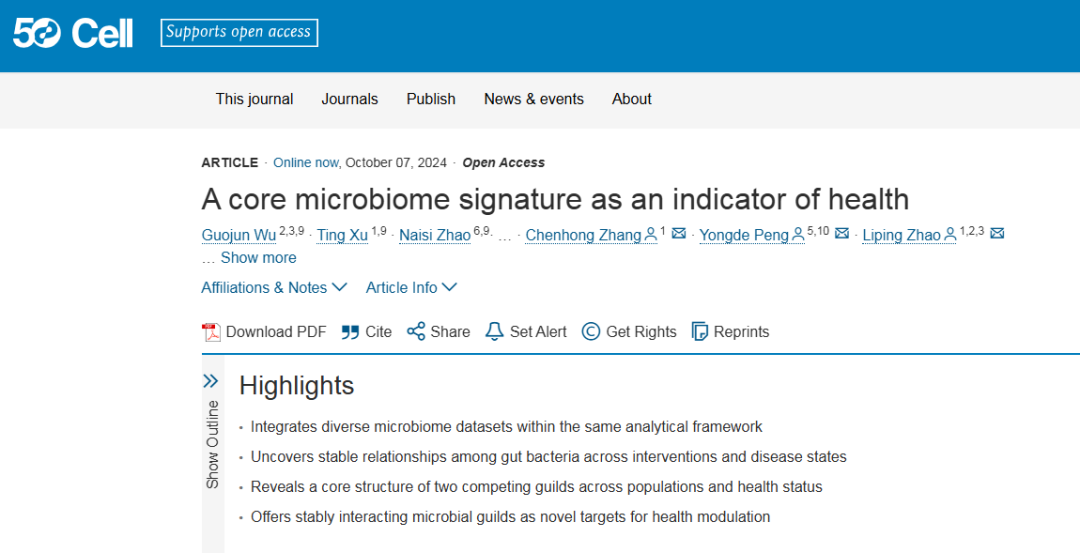
Task: Open author link Guojun Wu
Action: coord(239,235)
